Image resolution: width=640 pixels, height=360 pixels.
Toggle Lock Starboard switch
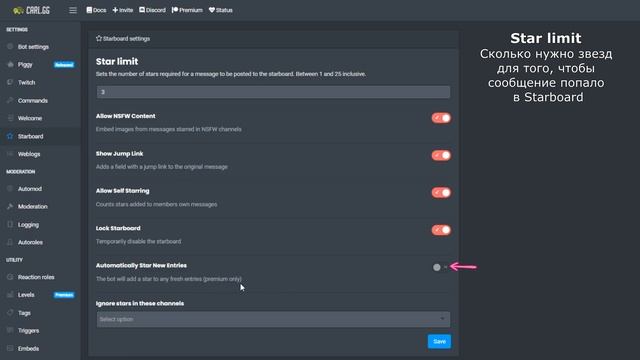441,230
